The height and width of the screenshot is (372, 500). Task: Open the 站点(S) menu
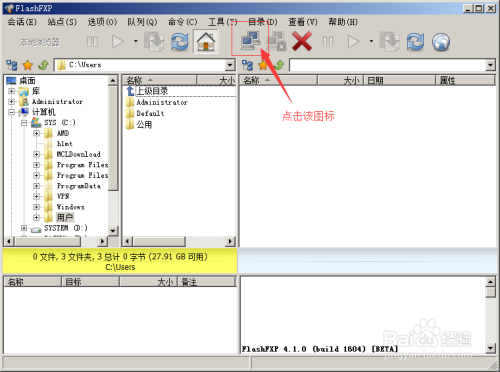coord(62,22)
